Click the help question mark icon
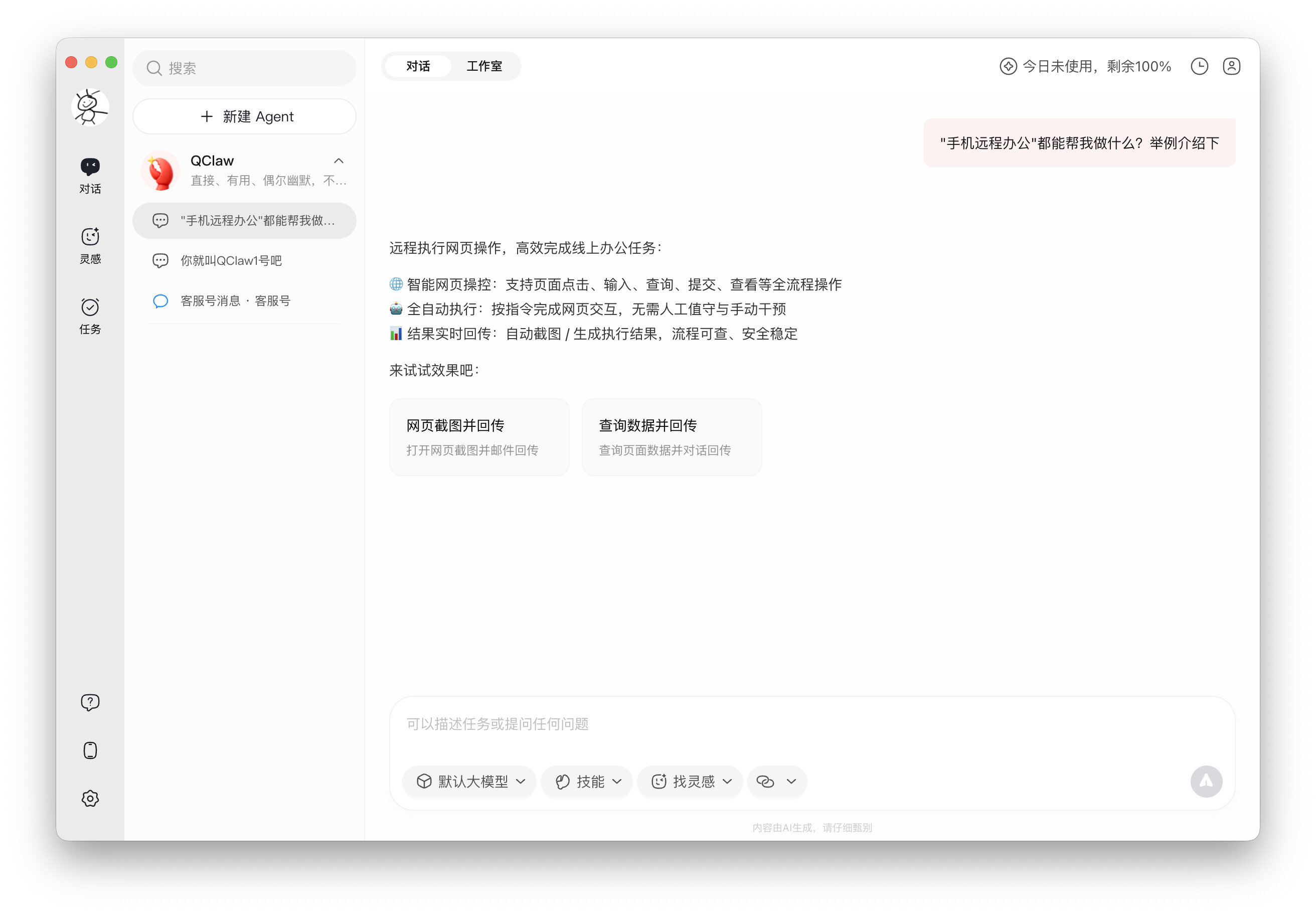This screenshot has height=915, width=1316. point(90,702)
